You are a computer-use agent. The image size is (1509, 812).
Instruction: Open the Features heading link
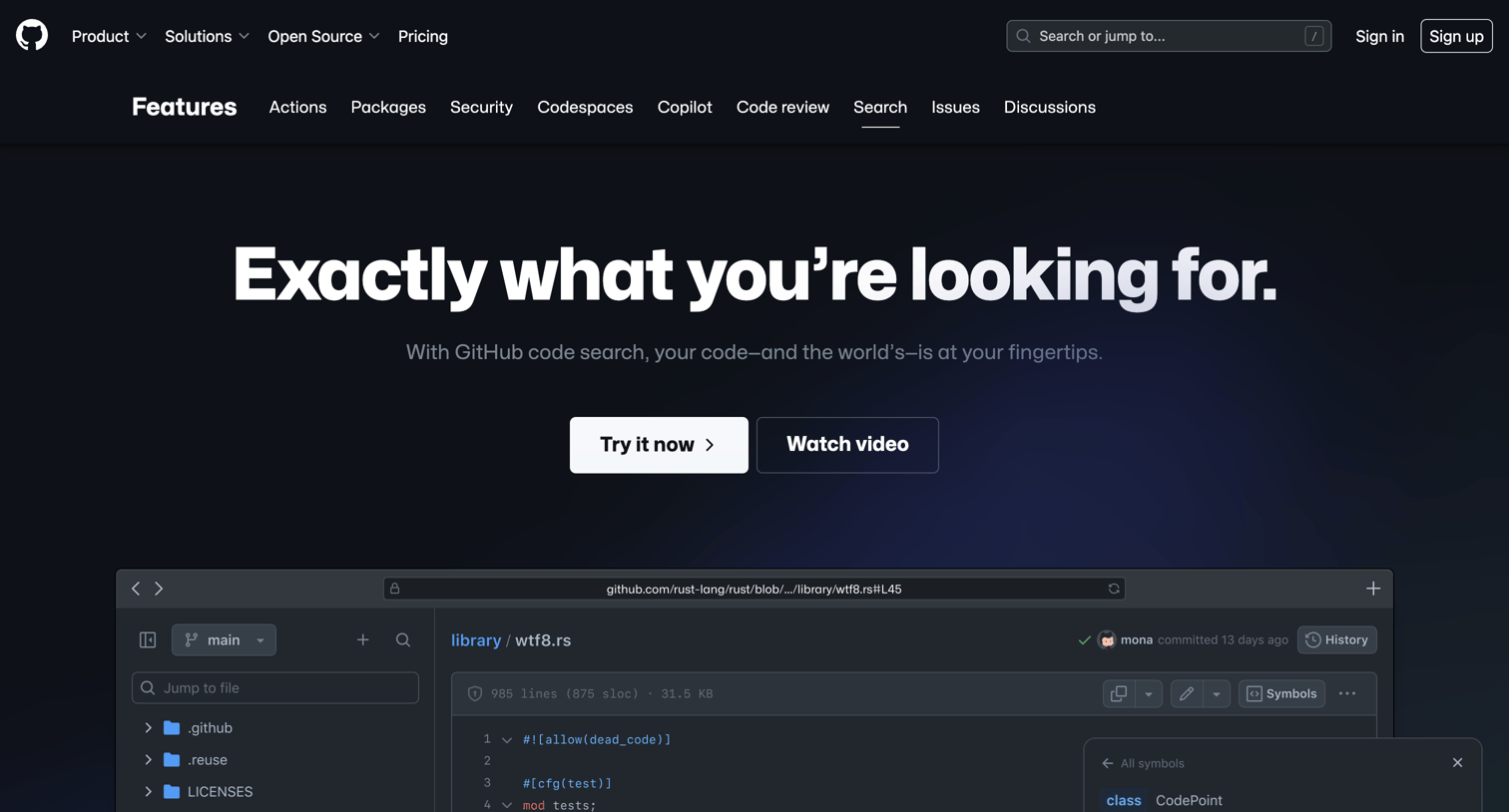184,107
